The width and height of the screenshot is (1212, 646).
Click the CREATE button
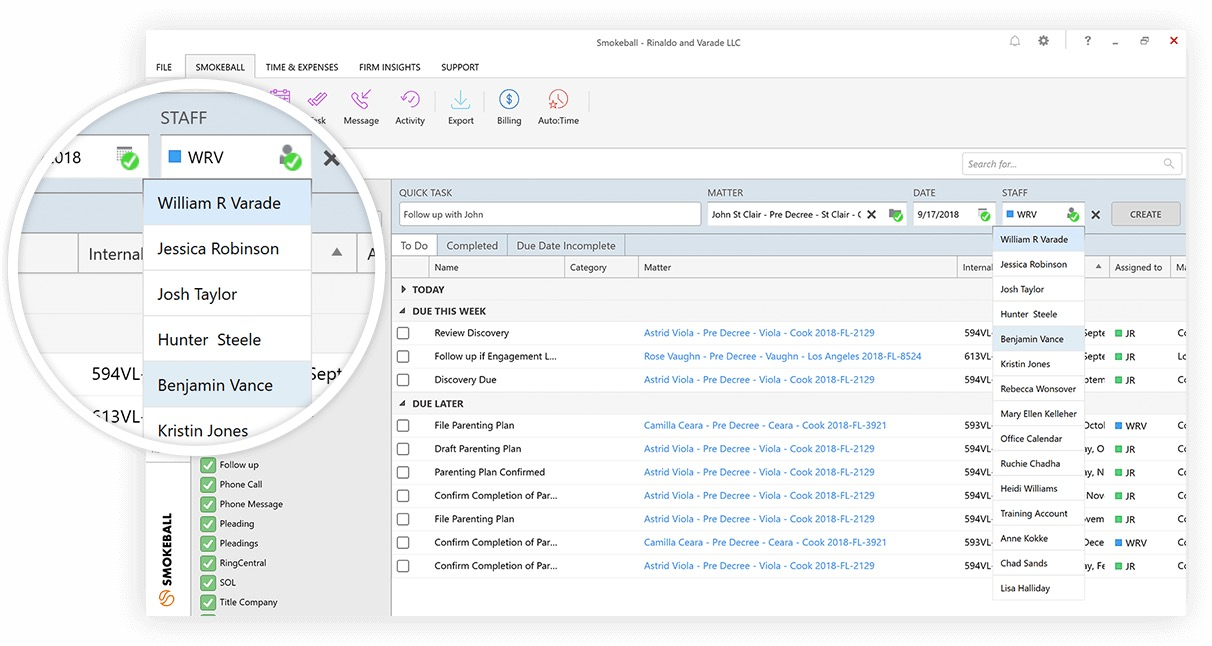(x=1145, y=214)
